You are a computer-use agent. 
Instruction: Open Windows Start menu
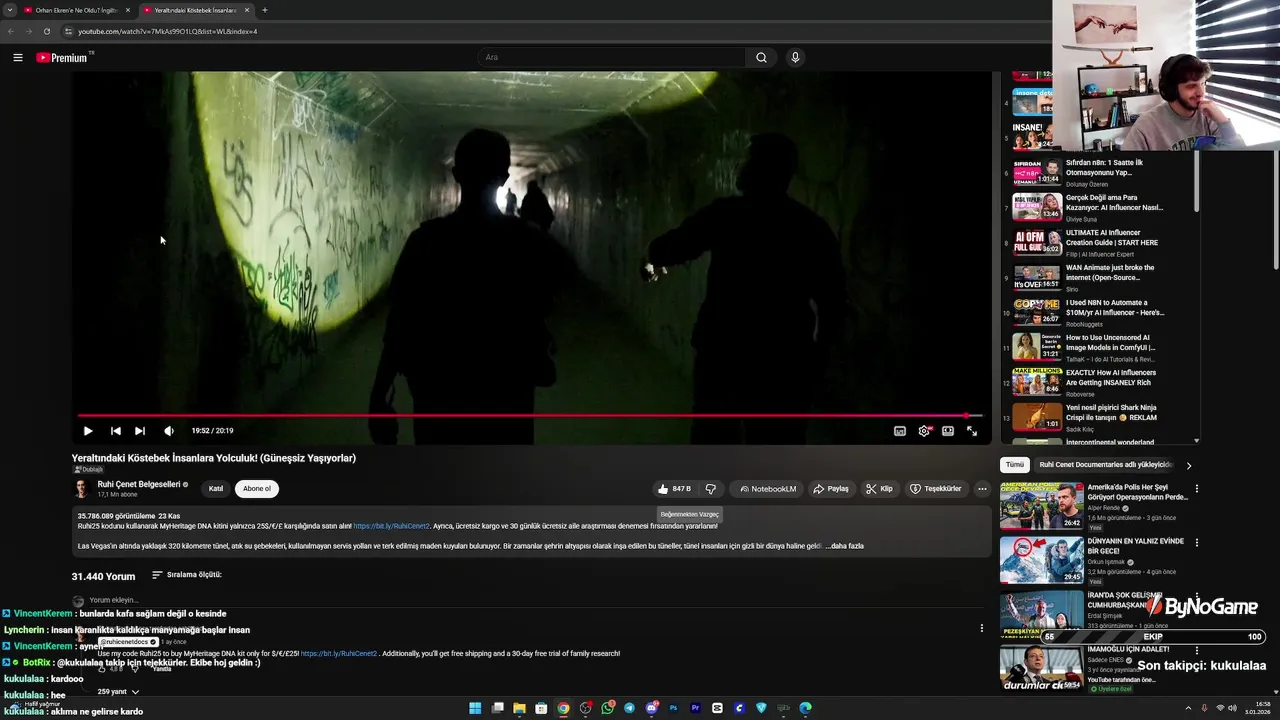475,708
